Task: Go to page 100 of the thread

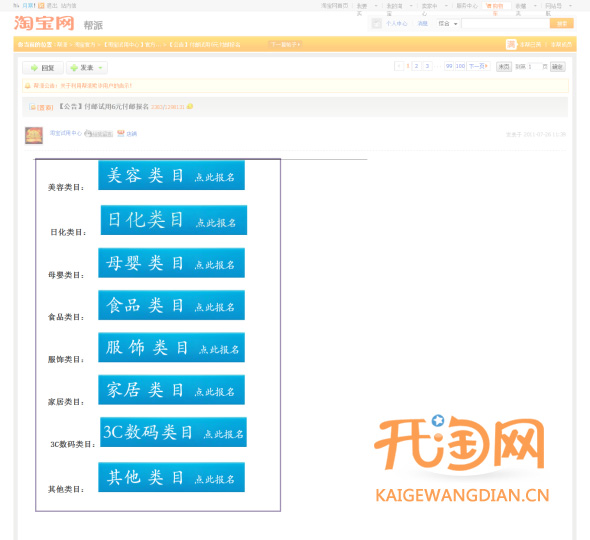Action: tap(460, 66)
